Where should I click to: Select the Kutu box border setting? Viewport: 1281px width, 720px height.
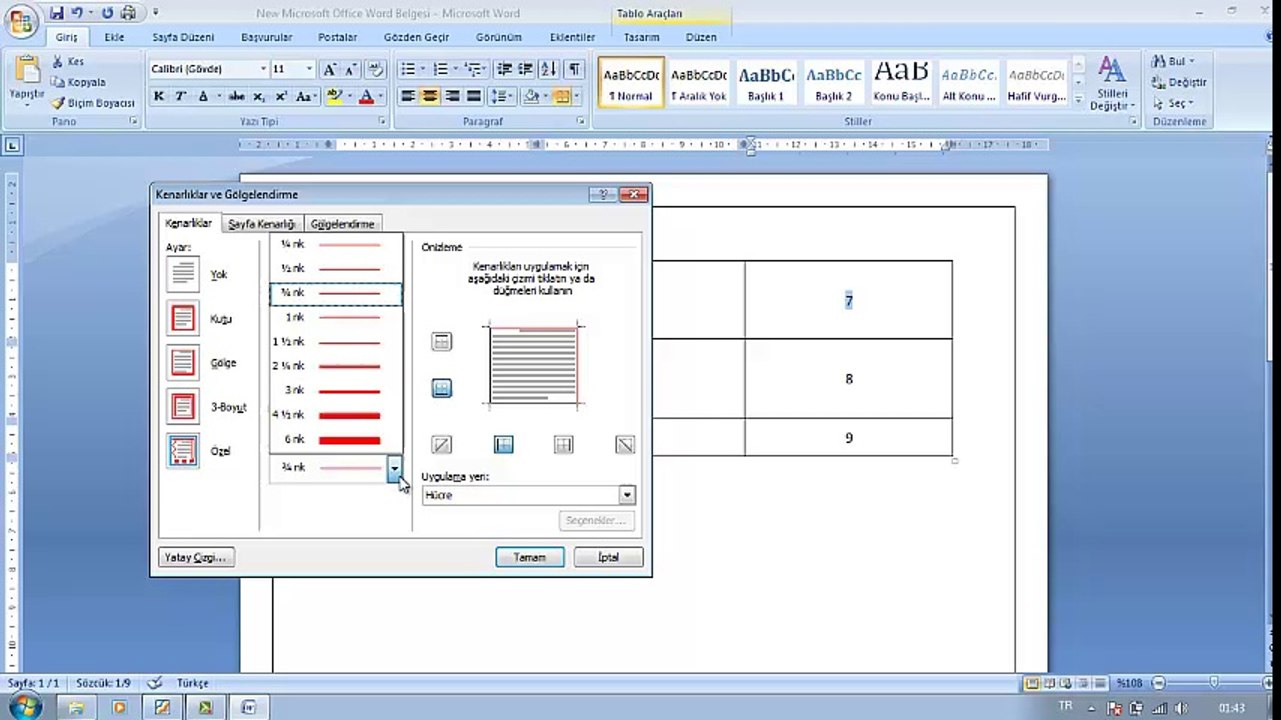[183, 319]
